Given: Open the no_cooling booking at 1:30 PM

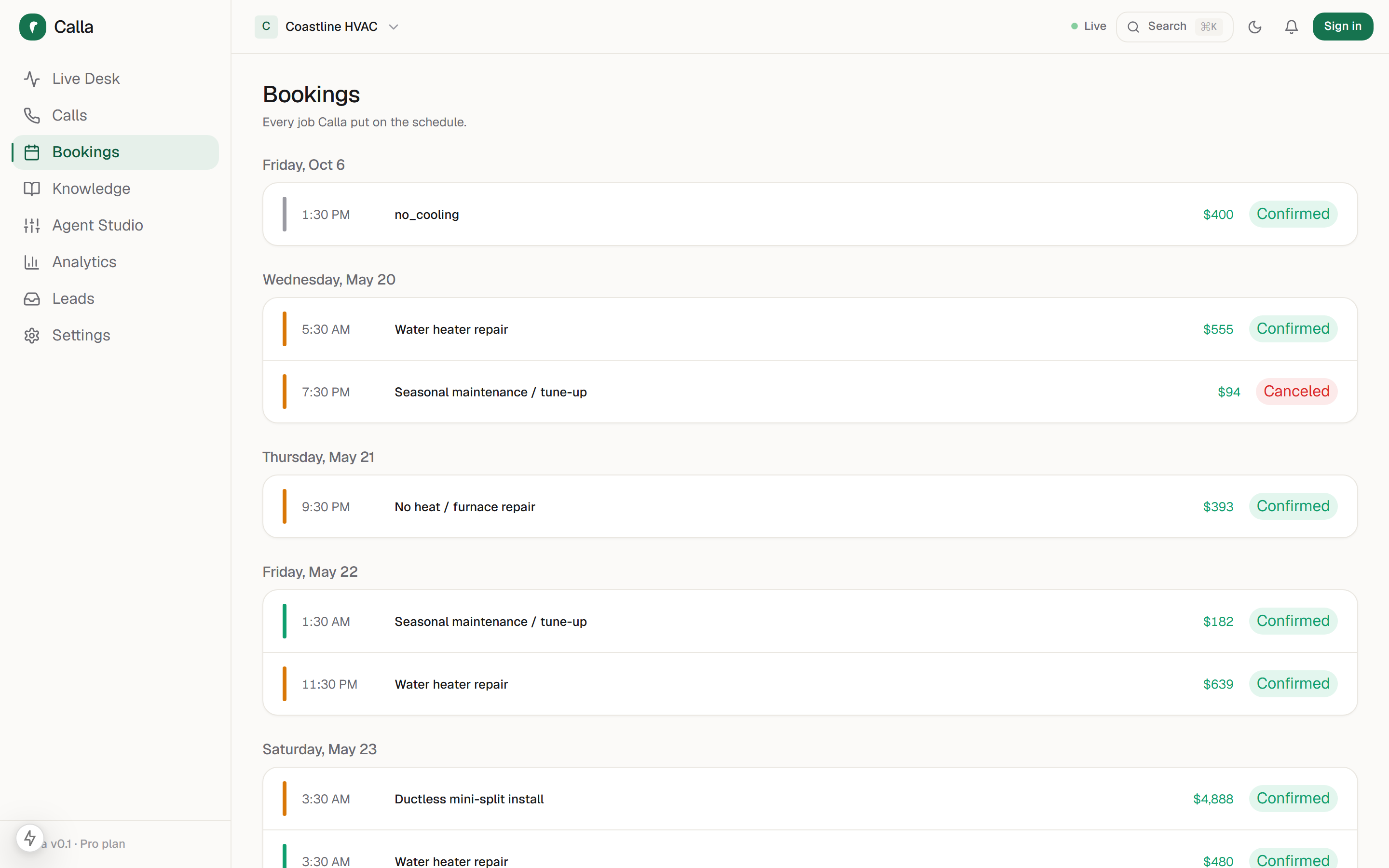Looking at the screenshot, I should (x=810, y=214).
